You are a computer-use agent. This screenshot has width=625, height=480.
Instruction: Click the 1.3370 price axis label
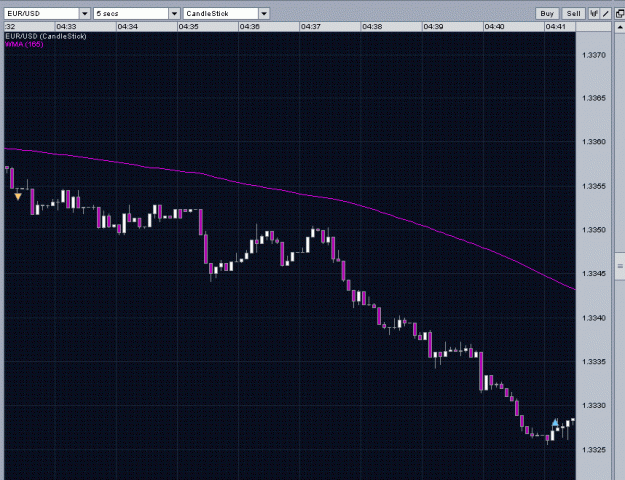coord(594,55)
